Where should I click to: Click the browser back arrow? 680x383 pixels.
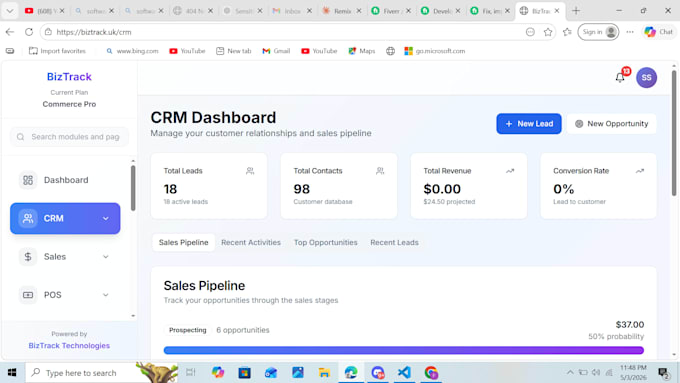point(10,32)
